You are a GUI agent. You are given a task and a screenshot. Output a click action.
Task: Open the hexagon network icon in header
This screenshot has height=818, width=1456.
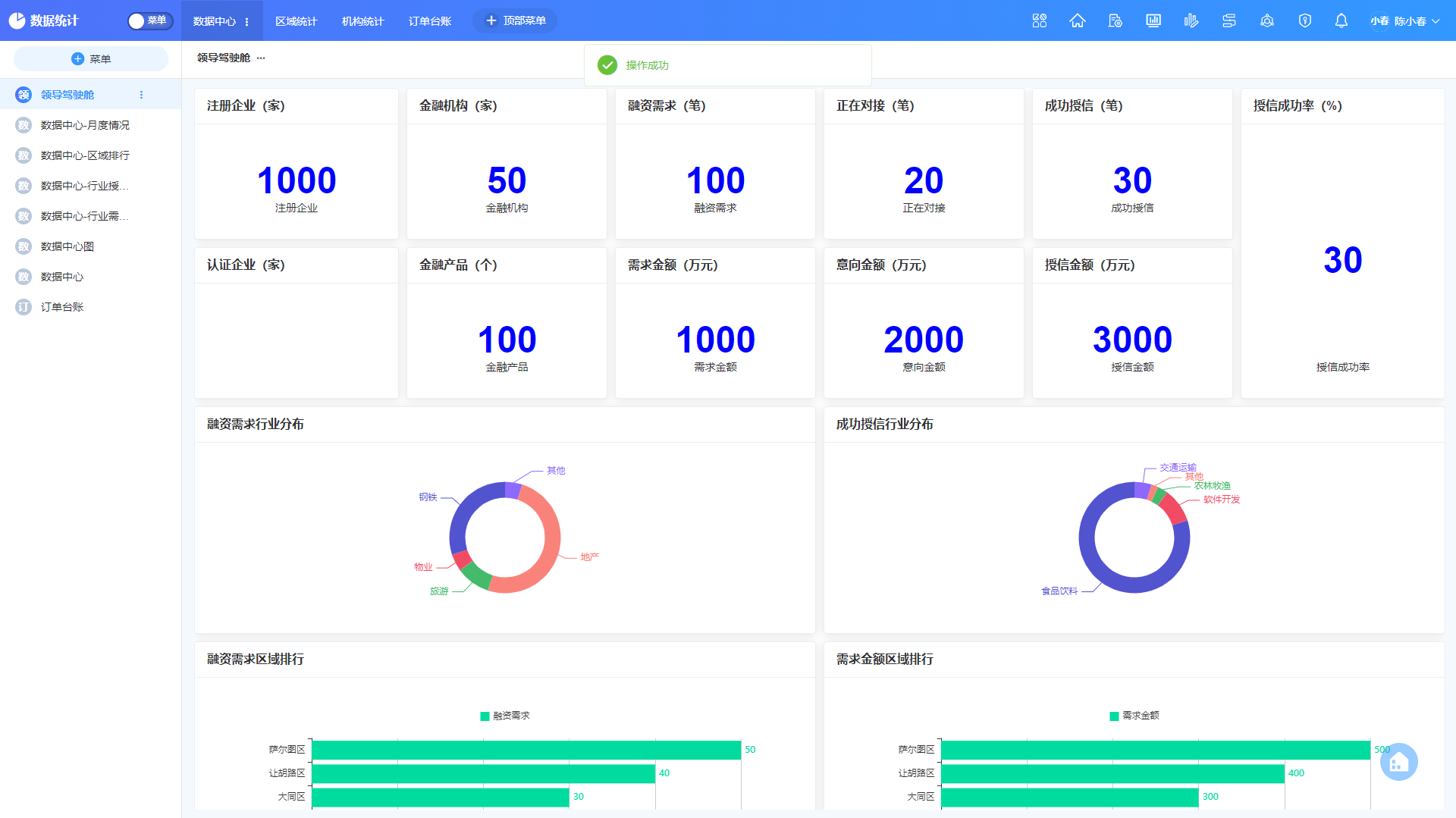[x=1266, y=20]
